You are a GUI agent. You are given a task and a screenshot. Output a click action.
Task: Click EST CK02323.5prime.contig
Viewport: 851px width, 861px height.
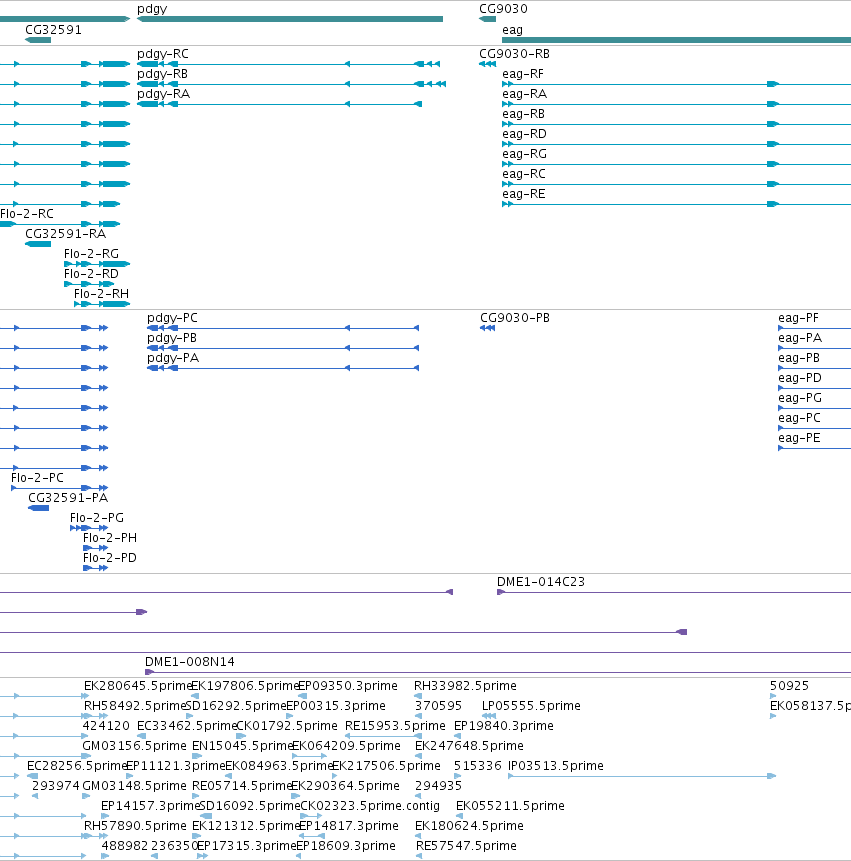[311, 817]
